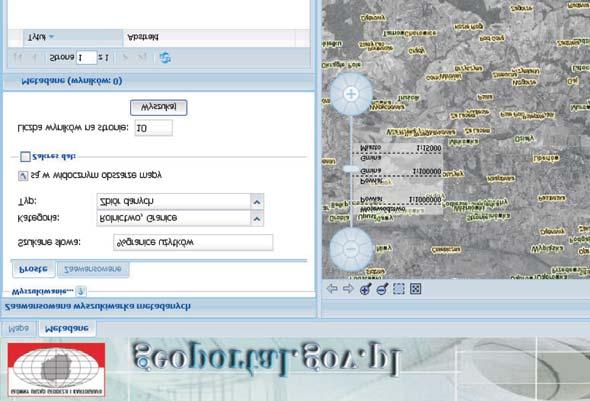Click the round minus zoom button on map
Image resolution: width=590 pixels, height=401 pixels.
[351, 249]
